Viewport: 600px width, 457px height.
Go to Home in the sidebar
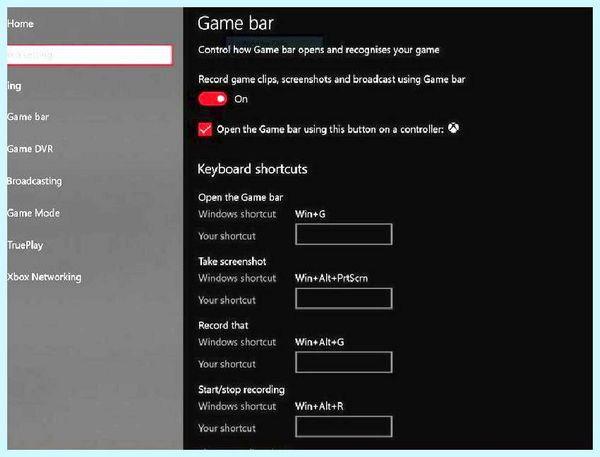click(20, 24)
